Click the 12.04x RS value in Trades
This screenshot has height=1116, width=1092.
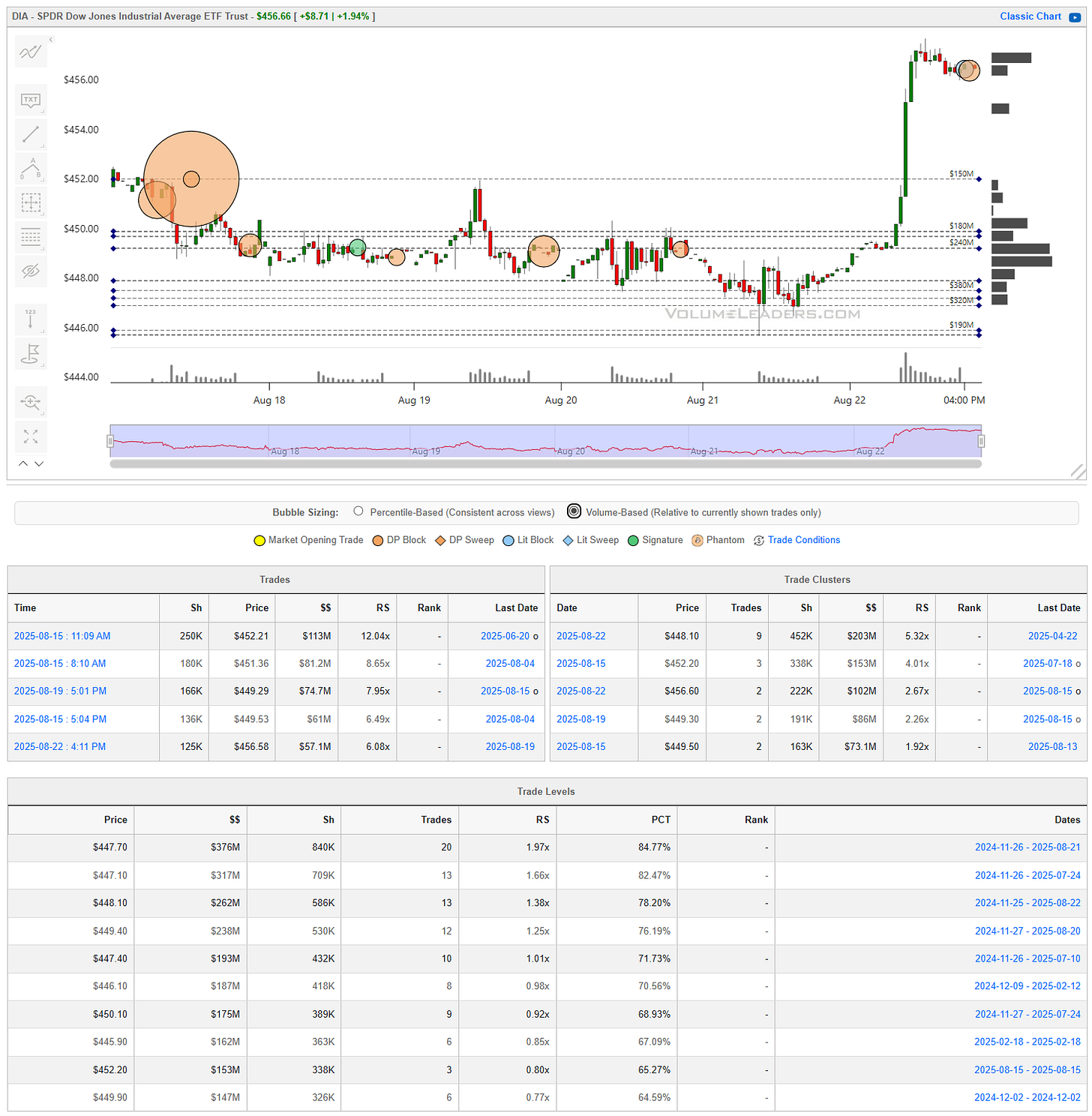(x=376, y=636)
